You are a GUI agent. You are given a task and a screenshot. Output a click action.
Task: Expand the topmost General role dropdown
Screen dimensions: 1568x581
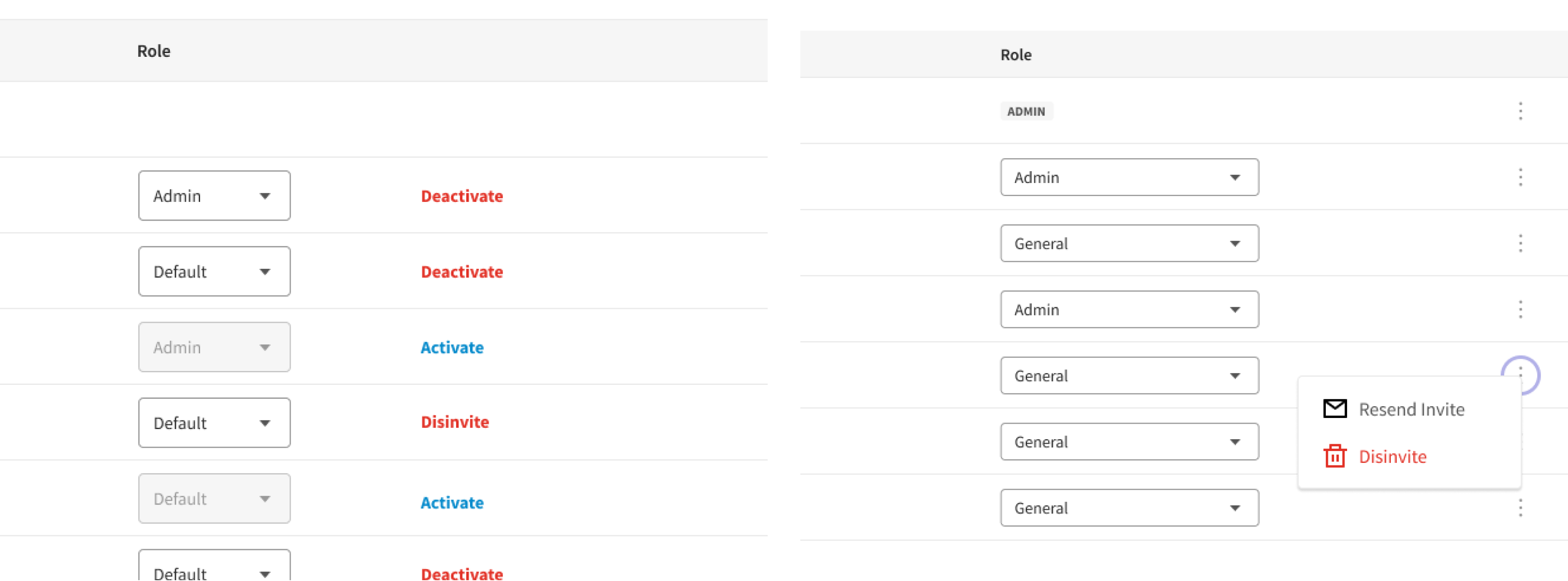1129,243
